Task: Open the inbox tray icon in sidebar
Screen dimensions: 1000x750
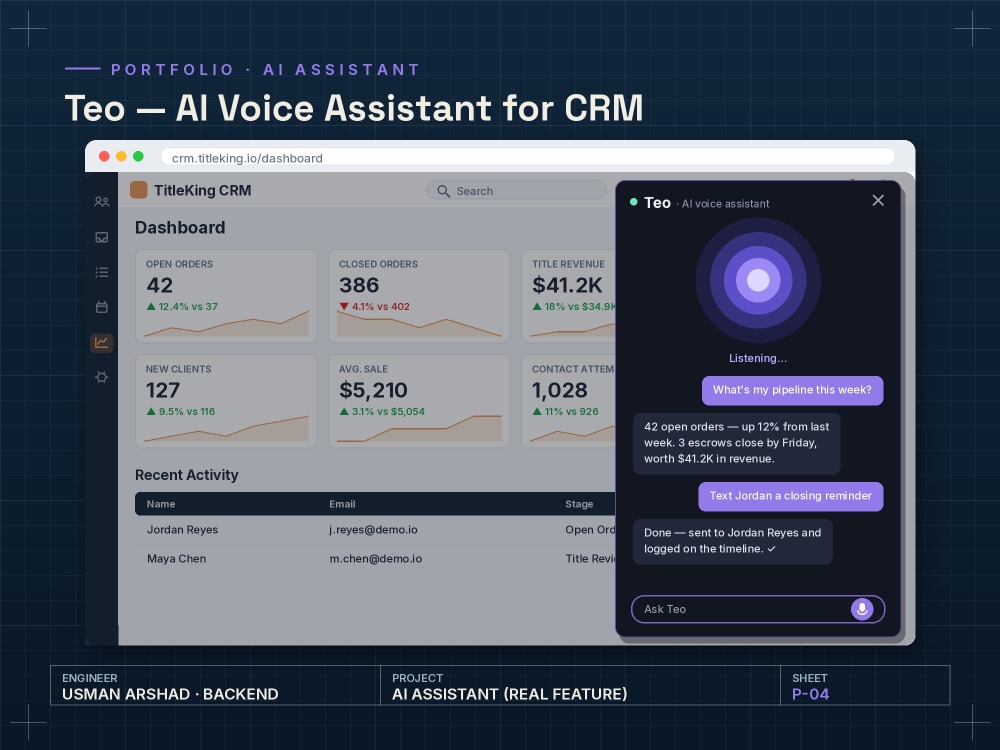Action: point(101,237)
